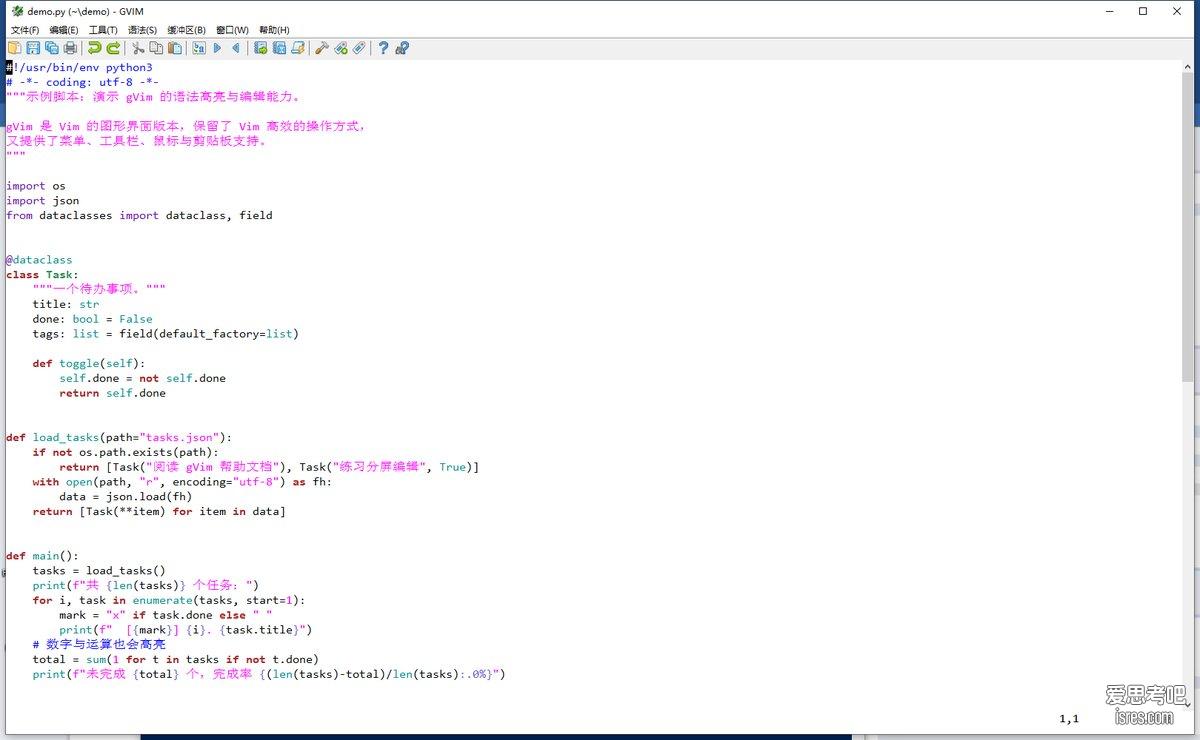Copy selection with the toolbar Copy icon
This screenshot has height=740, width=1200.
156,48
